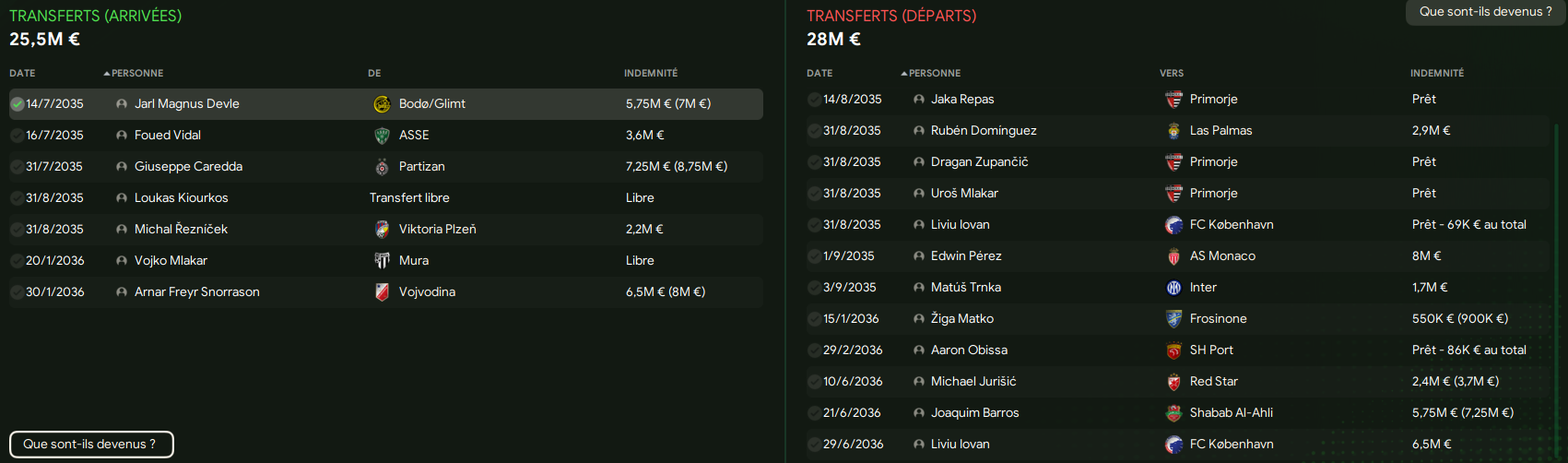Image resolution: width=1568 pixels, height=463 pixels.
Task: Click the Partizan club badge
Action: (382, 167)
